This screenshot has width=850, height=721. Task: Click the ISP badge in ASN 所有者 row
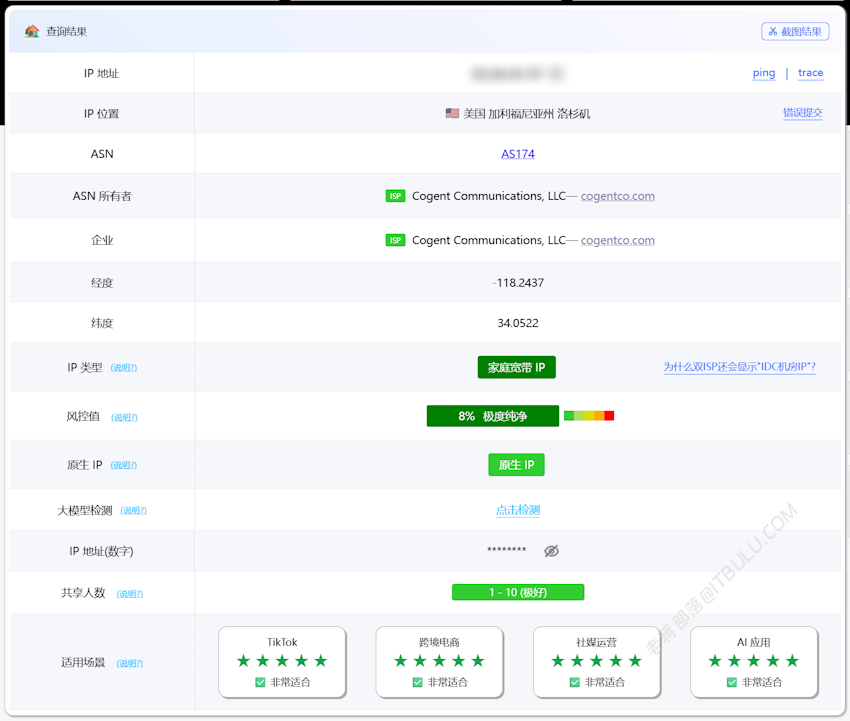(395, 196)
